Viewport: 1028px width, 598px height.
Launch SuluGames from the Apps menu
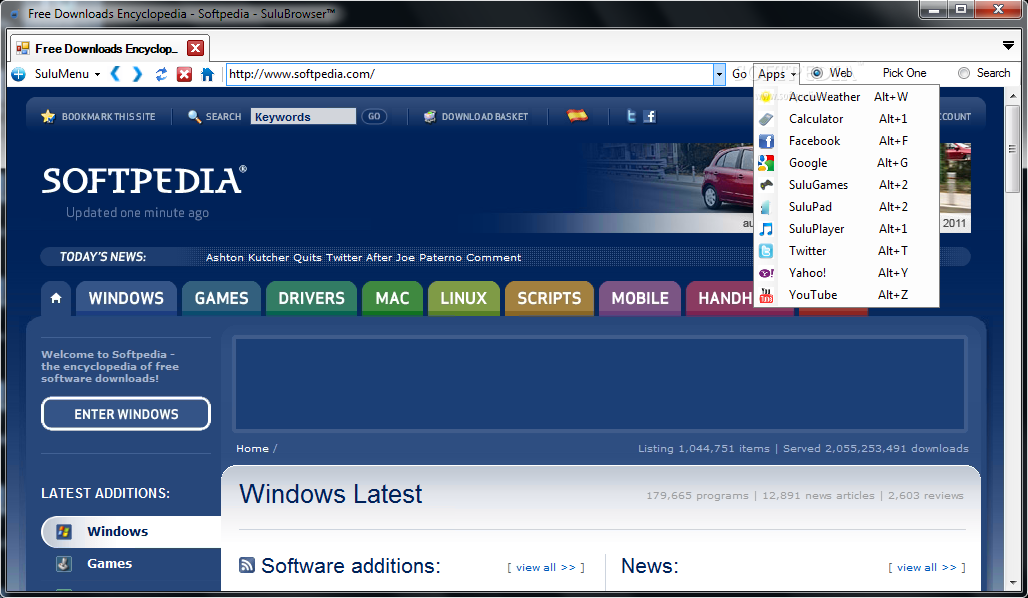[846, 185]
